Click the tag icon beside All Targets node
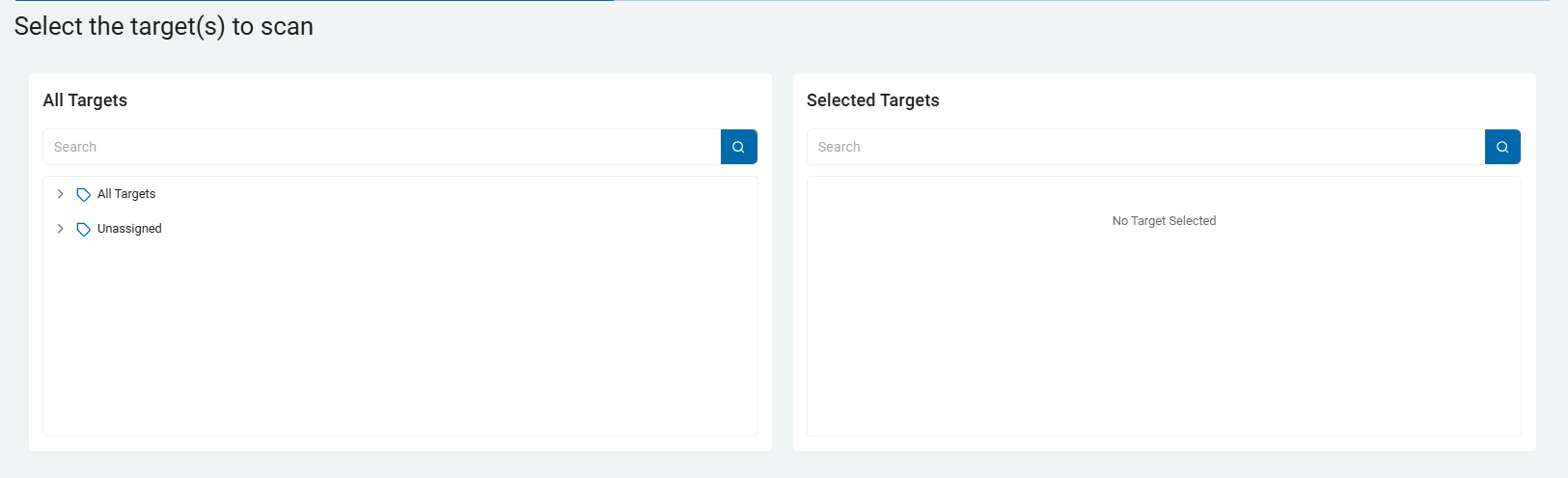1568x478 pixels. pyautogui.click(x=84, y=194)
